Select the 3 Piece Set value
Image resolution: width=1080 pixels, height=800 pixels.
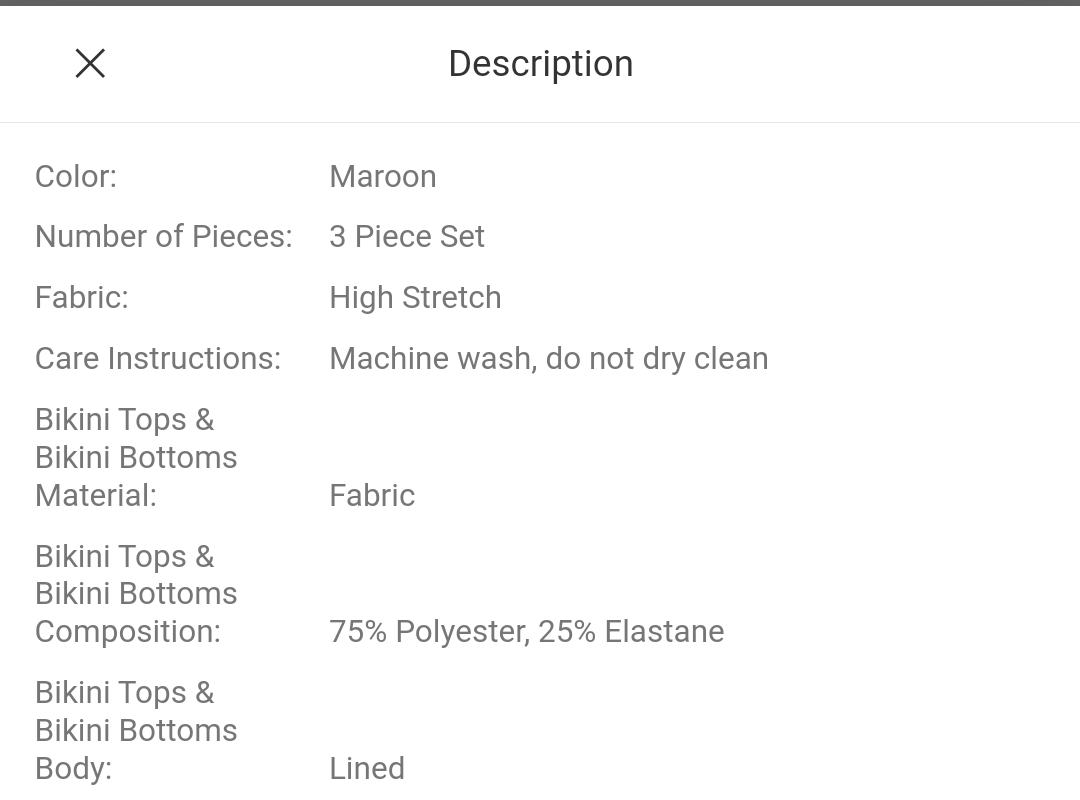tap(407, 236)
